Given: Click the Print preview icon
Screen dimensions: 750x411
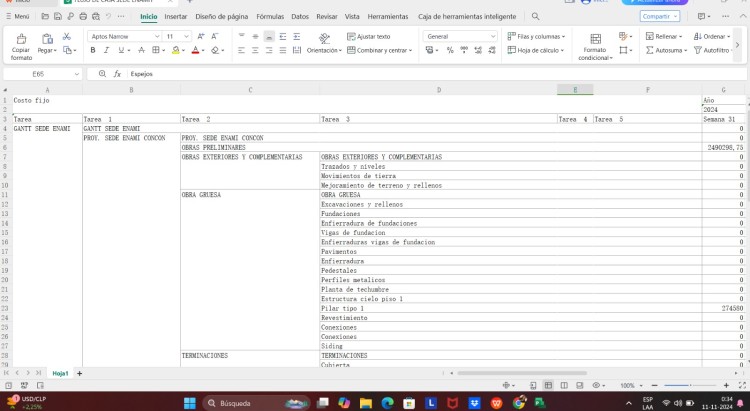Looking at the screenshot, I should (96, 16).
